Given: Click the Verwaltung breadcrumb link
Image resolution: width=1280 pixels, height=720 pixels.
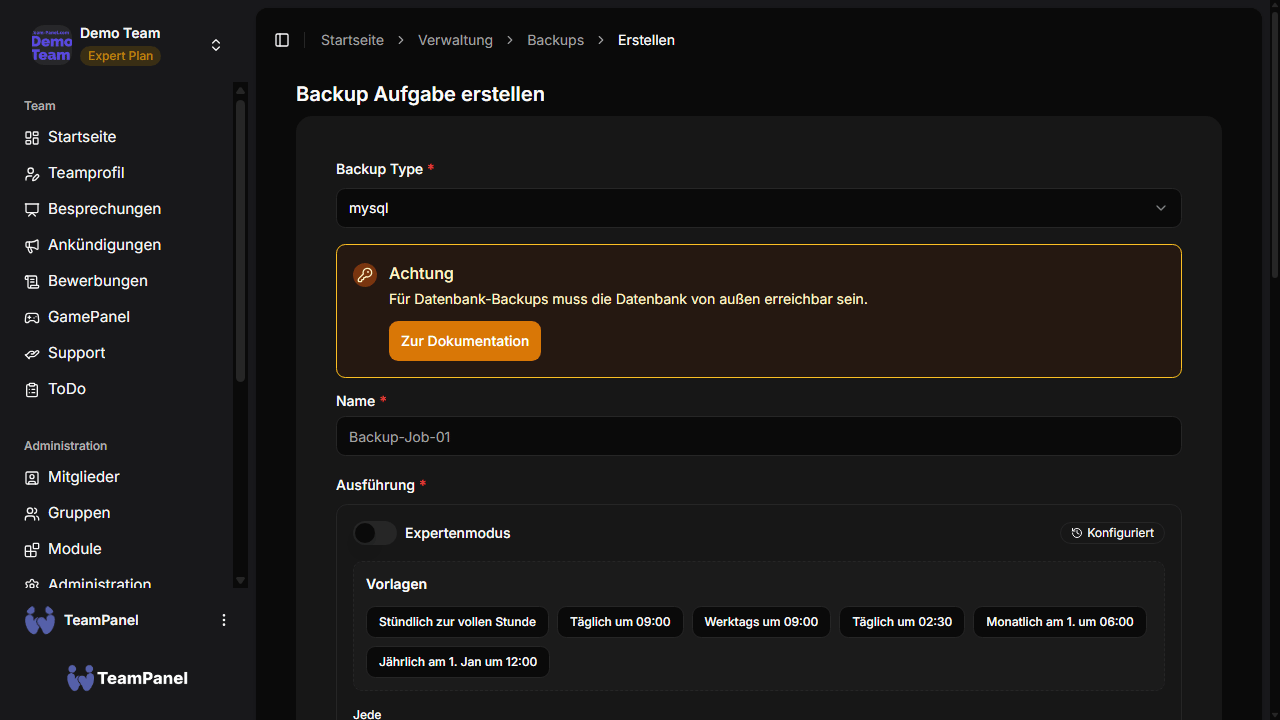Looking at the screenshot, I should [455, 40].
